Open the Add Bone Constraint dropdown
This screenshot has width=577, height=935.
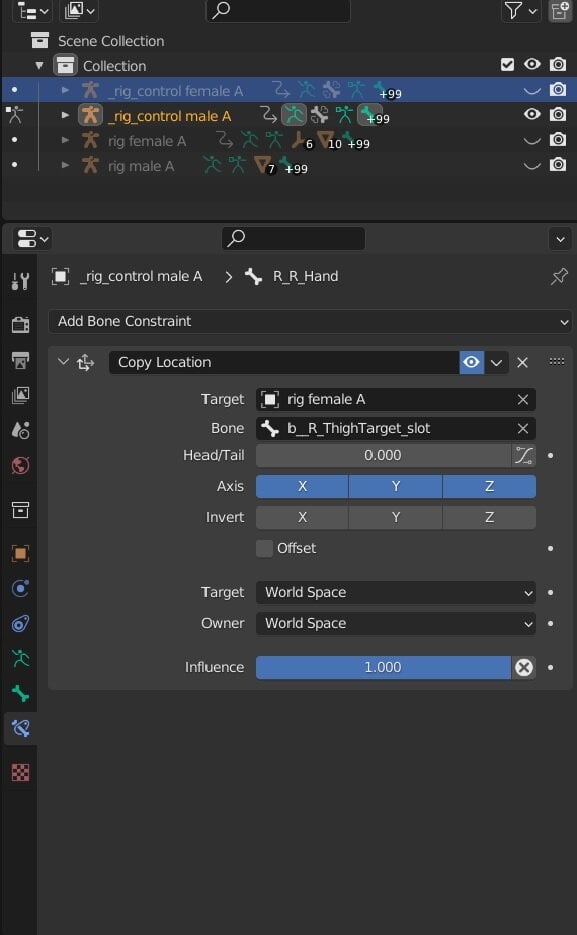coord(310,321)
